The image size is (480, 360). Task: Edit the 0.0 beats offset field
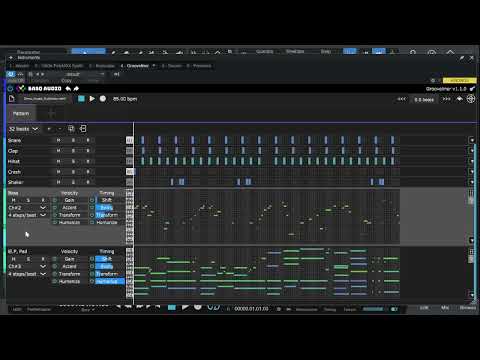click(x=424, y=100)
